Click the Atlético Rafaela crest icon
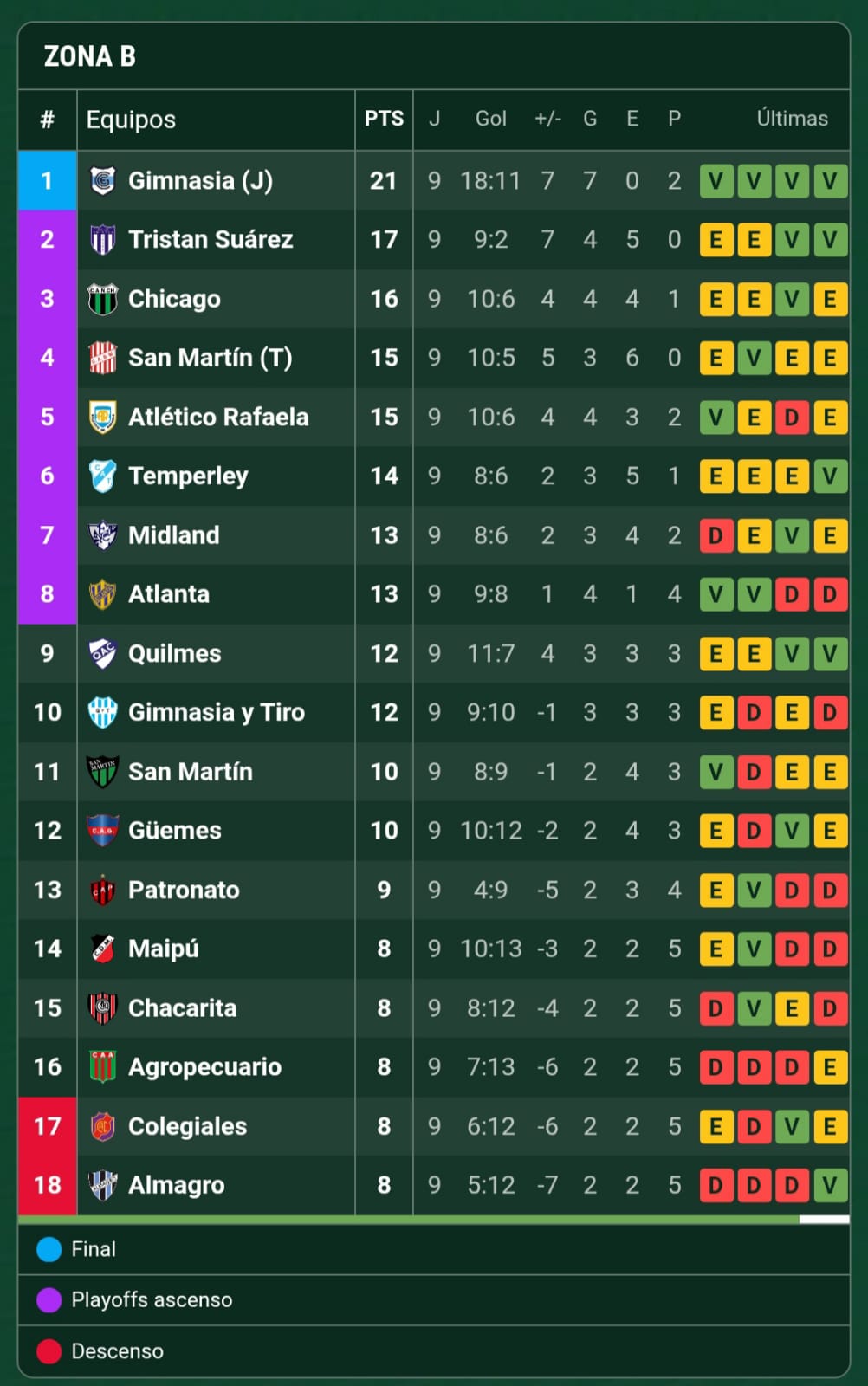Image resolution: width=868 pixels, height=1386 pixels. (102, 417)
